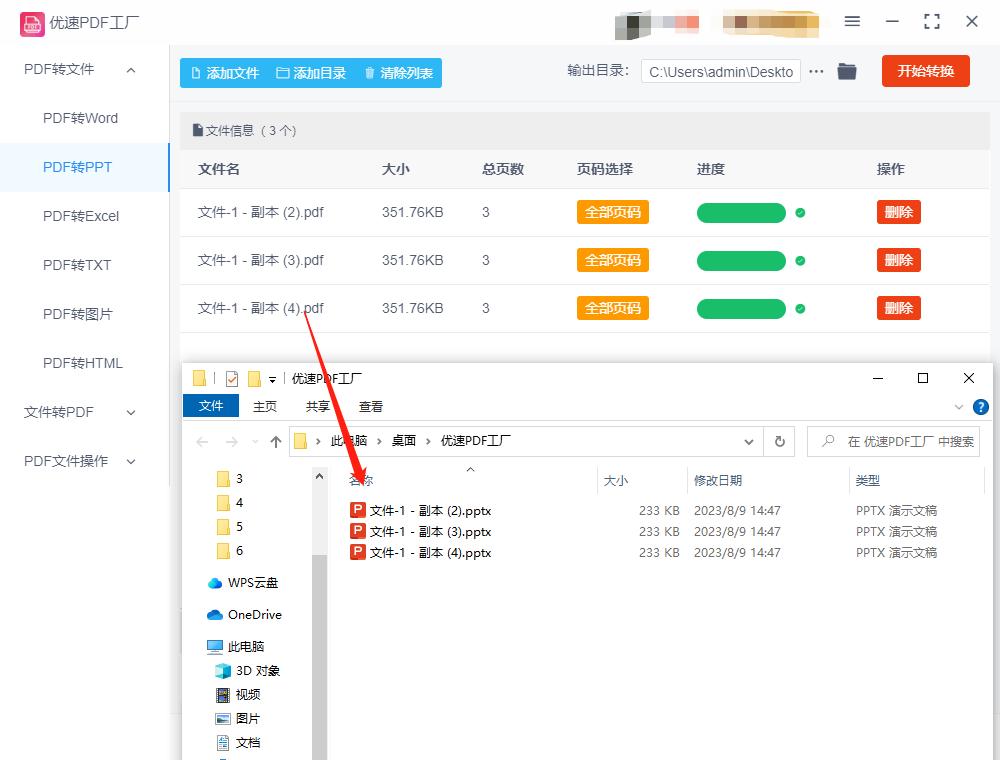Delete 文件-1 - 副本 (4).pdf using its 删除 button
Screen dimensions: 1000x760
[x=898, y=308]
